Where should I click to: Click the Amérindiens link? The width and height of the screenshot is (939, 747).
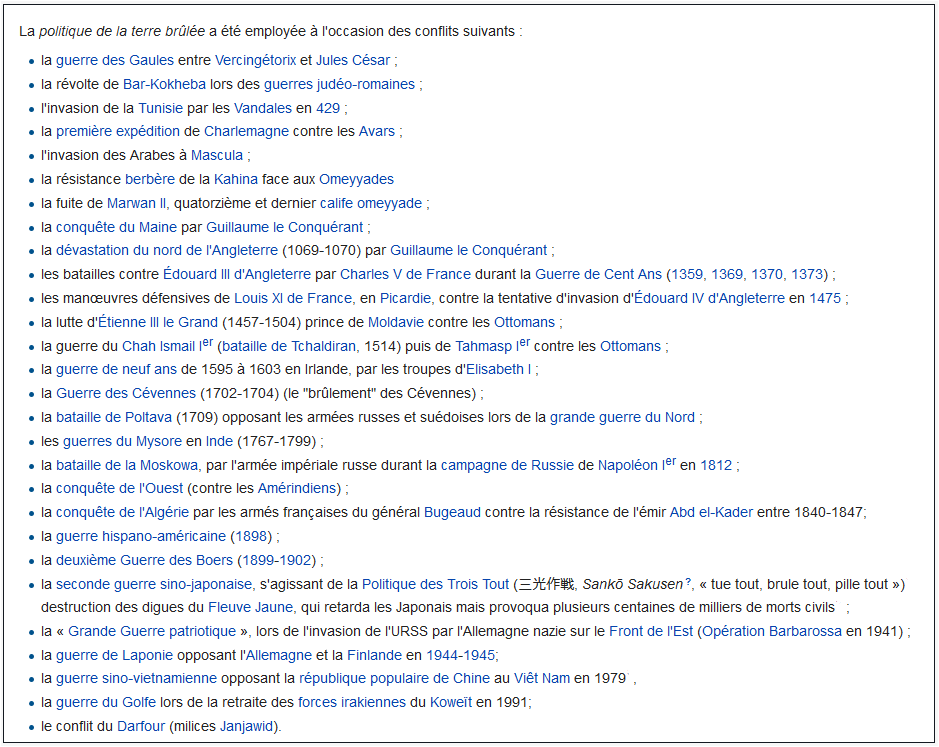(296, 489)
